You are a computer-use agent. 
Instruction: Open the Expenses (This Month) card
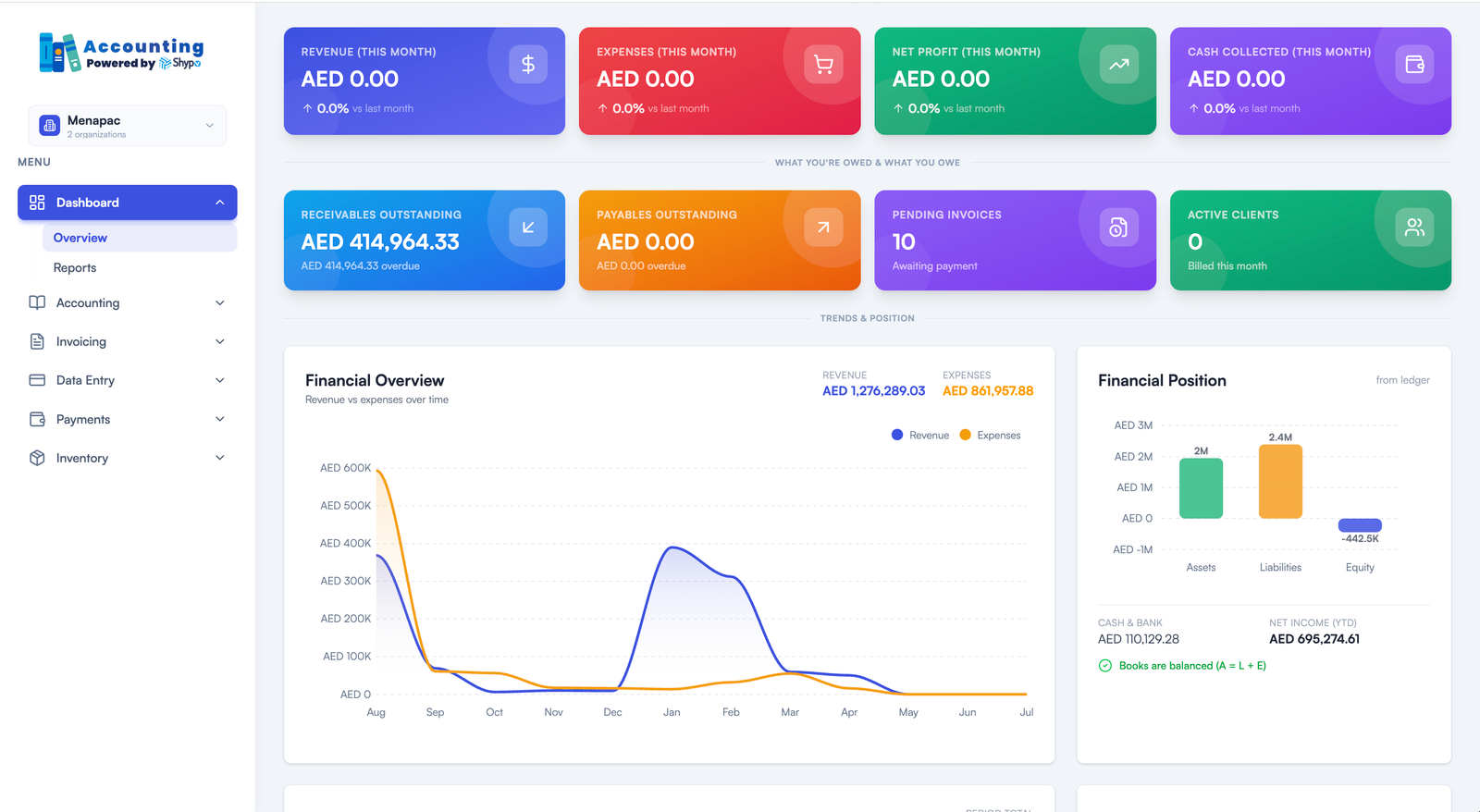(720, 81)
